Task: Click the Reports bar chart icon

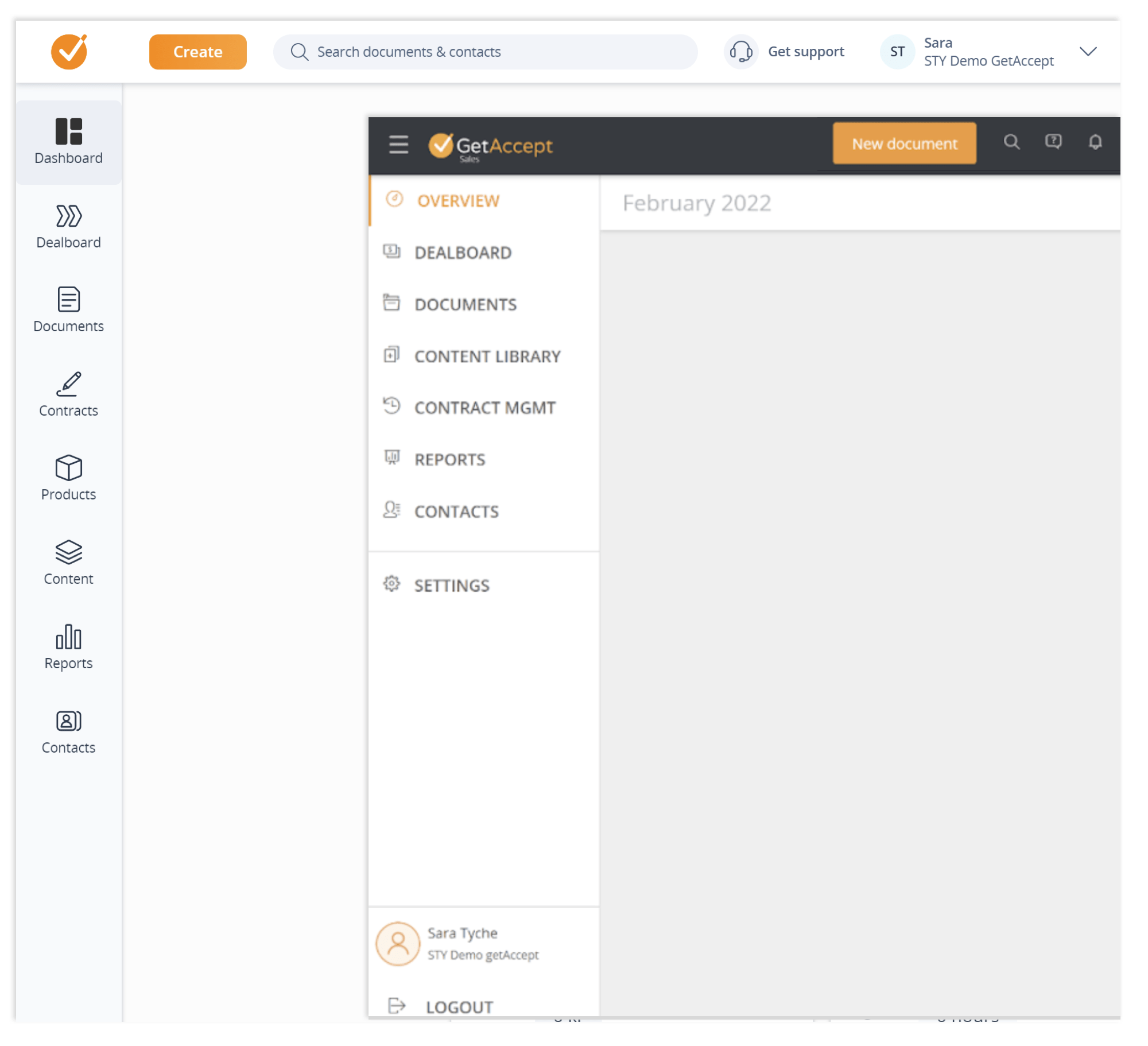Action: tap(68, 639)
